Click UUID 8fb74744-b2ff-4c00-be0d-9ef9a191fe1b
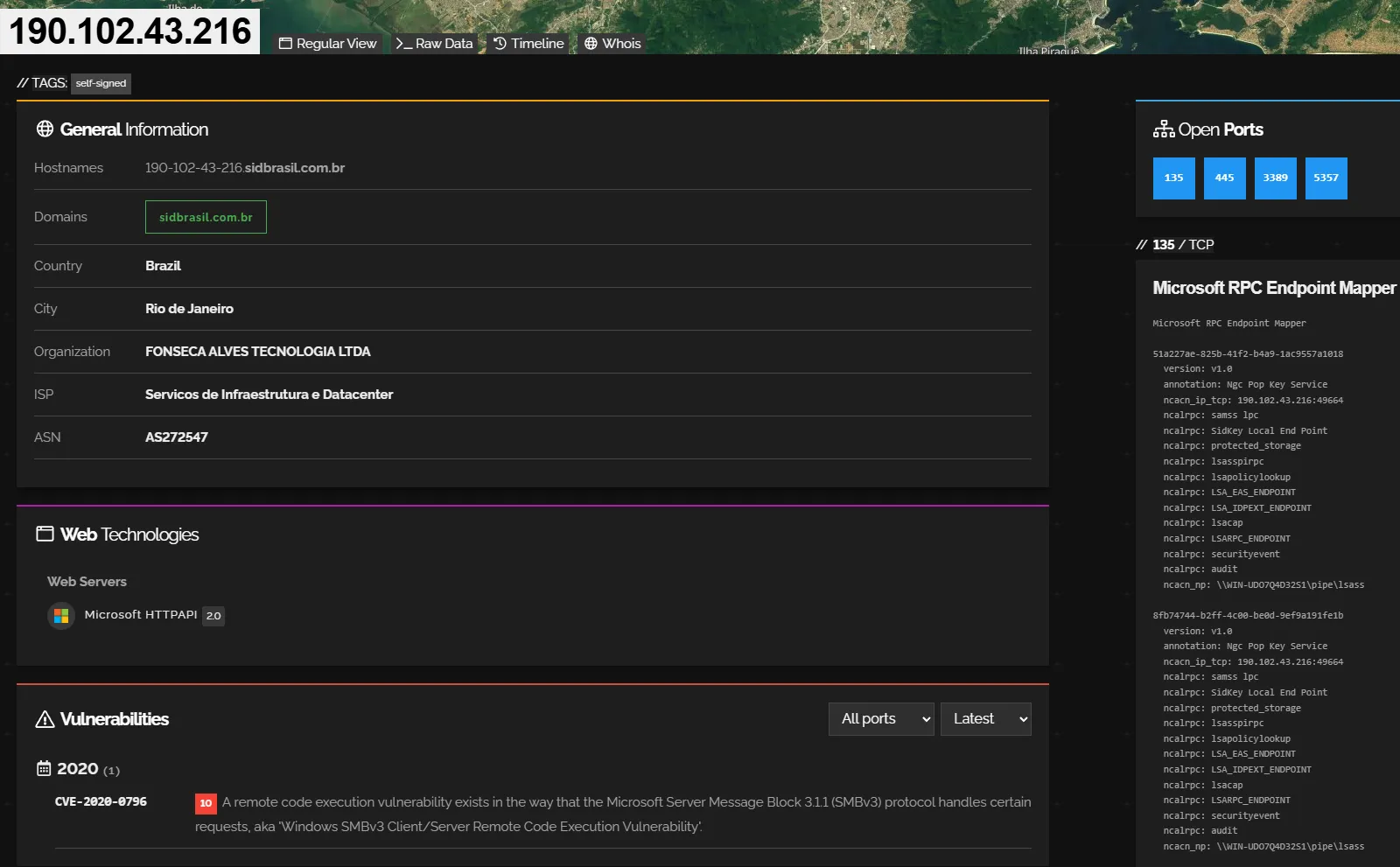Screen dimensions: 1400x867 (x=1248, y=616)
